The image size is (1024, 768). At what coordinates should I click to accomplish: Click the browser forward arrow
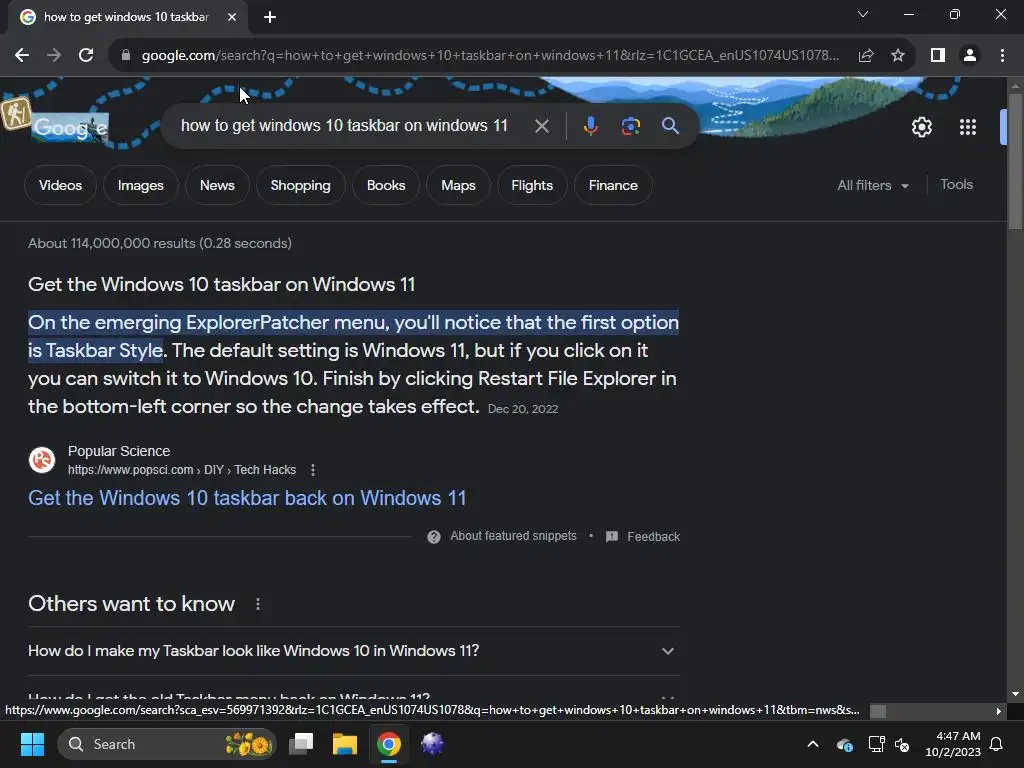tap(54, 56)
